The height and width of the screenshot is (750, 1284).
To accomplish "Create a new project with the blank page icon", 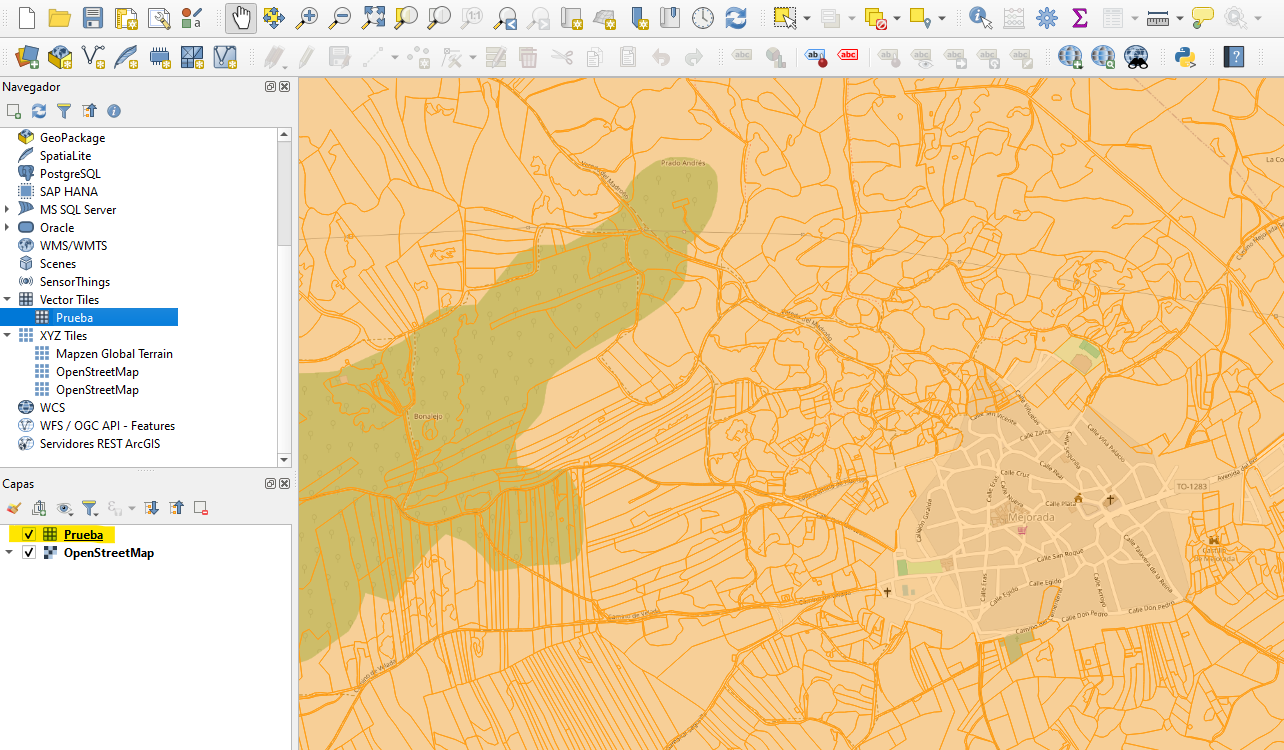I will pyautogui.click(x=27, y=17).
